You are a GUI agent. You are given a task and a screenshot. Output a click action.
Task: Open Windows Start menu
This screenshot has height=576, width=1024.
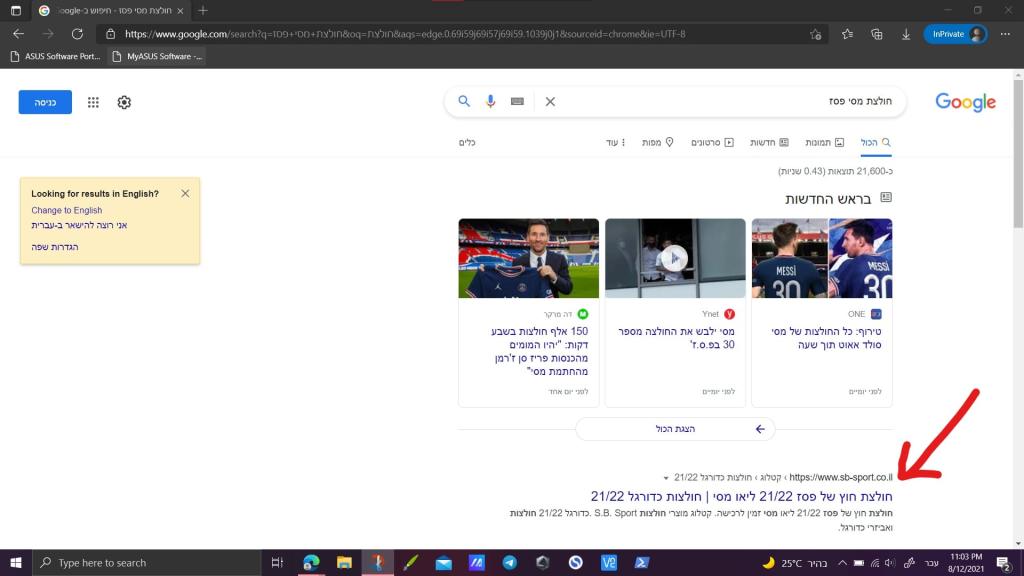(x=16, y=562)
